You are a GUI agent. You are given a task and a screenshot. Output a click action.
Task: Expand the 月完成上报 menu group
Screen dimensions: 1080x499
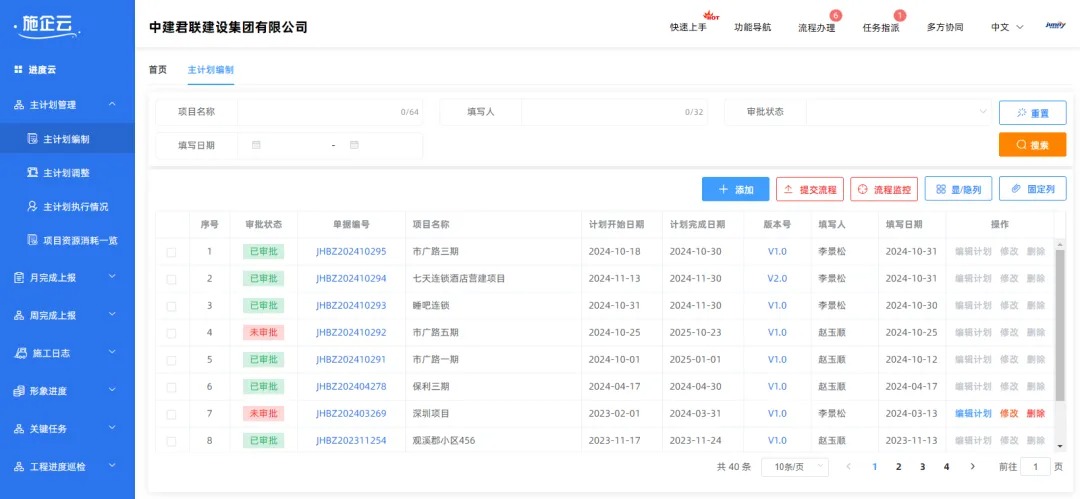tap(112, 276)
